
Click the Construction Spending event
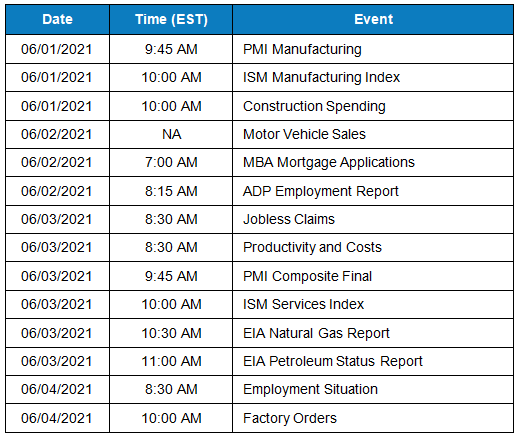373,106
